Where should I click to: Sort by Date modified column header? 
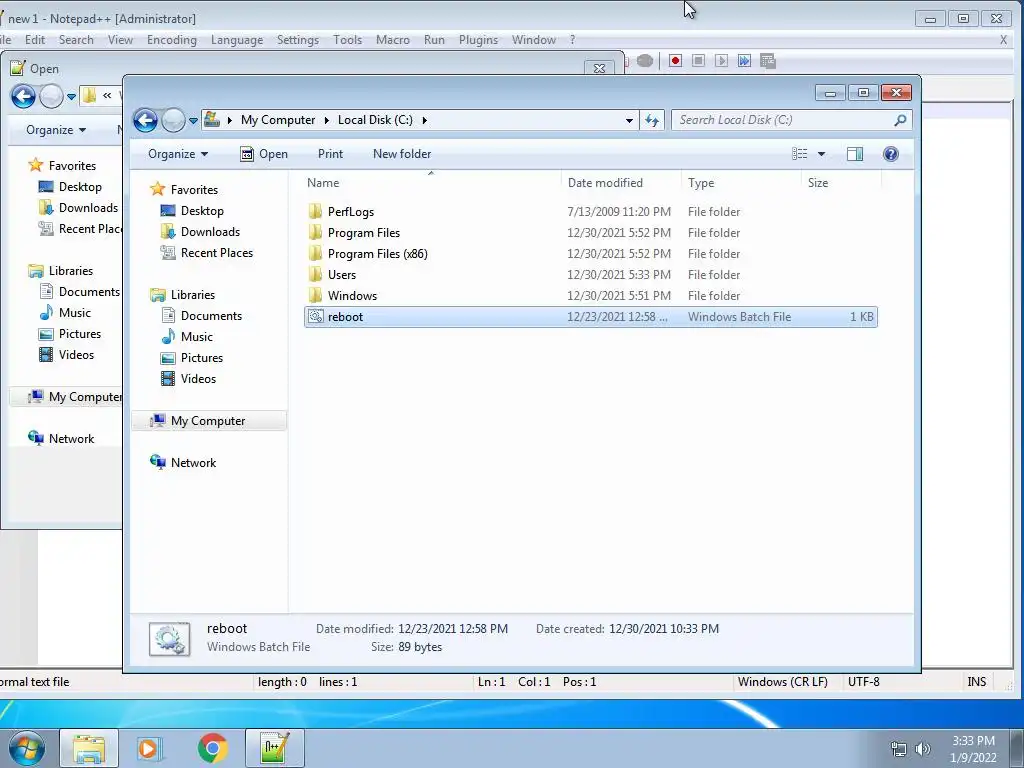pos(620,183)
